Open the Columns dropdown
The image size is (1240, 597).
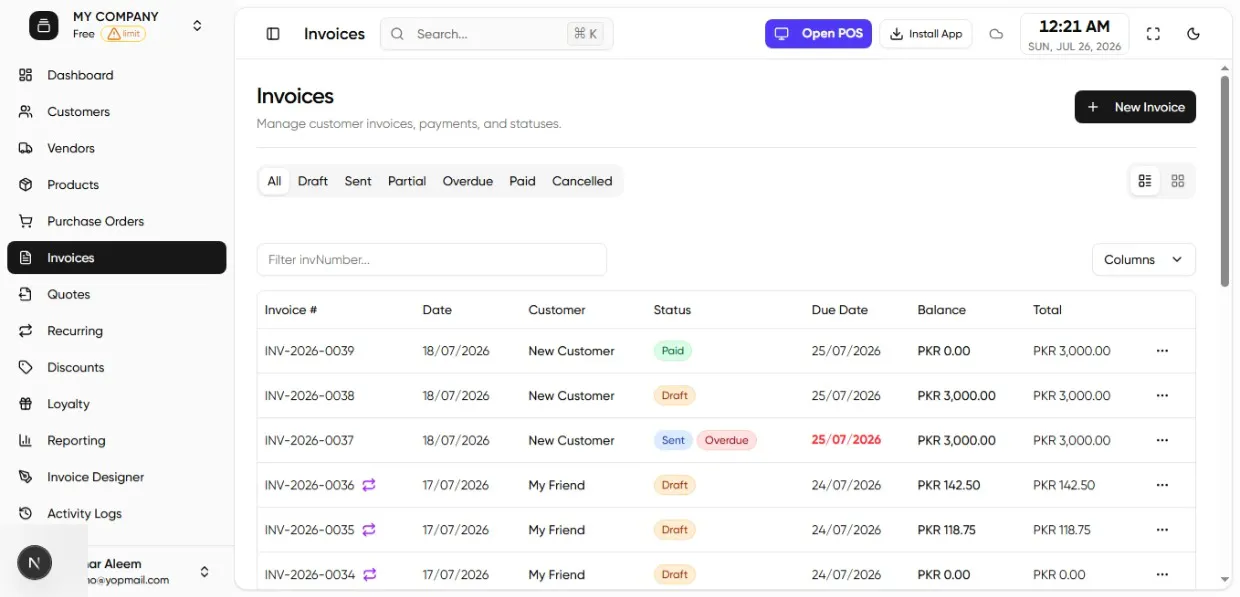(x=1143, y=260)
